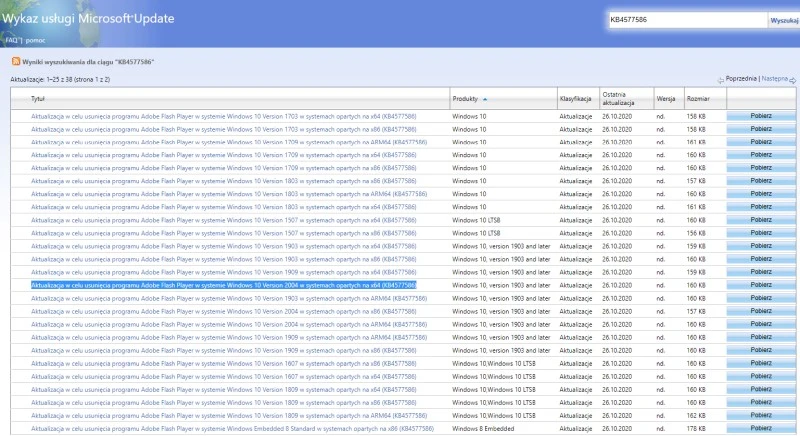Sort results by the Wersja column header
The image size is (800, 436).
pyautogui.click(x=666, y=100)
